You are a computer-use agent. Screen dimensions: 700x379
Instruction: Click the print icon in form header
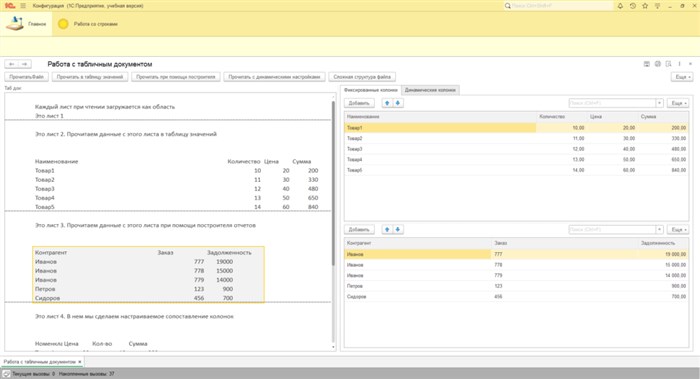[658, 64]
